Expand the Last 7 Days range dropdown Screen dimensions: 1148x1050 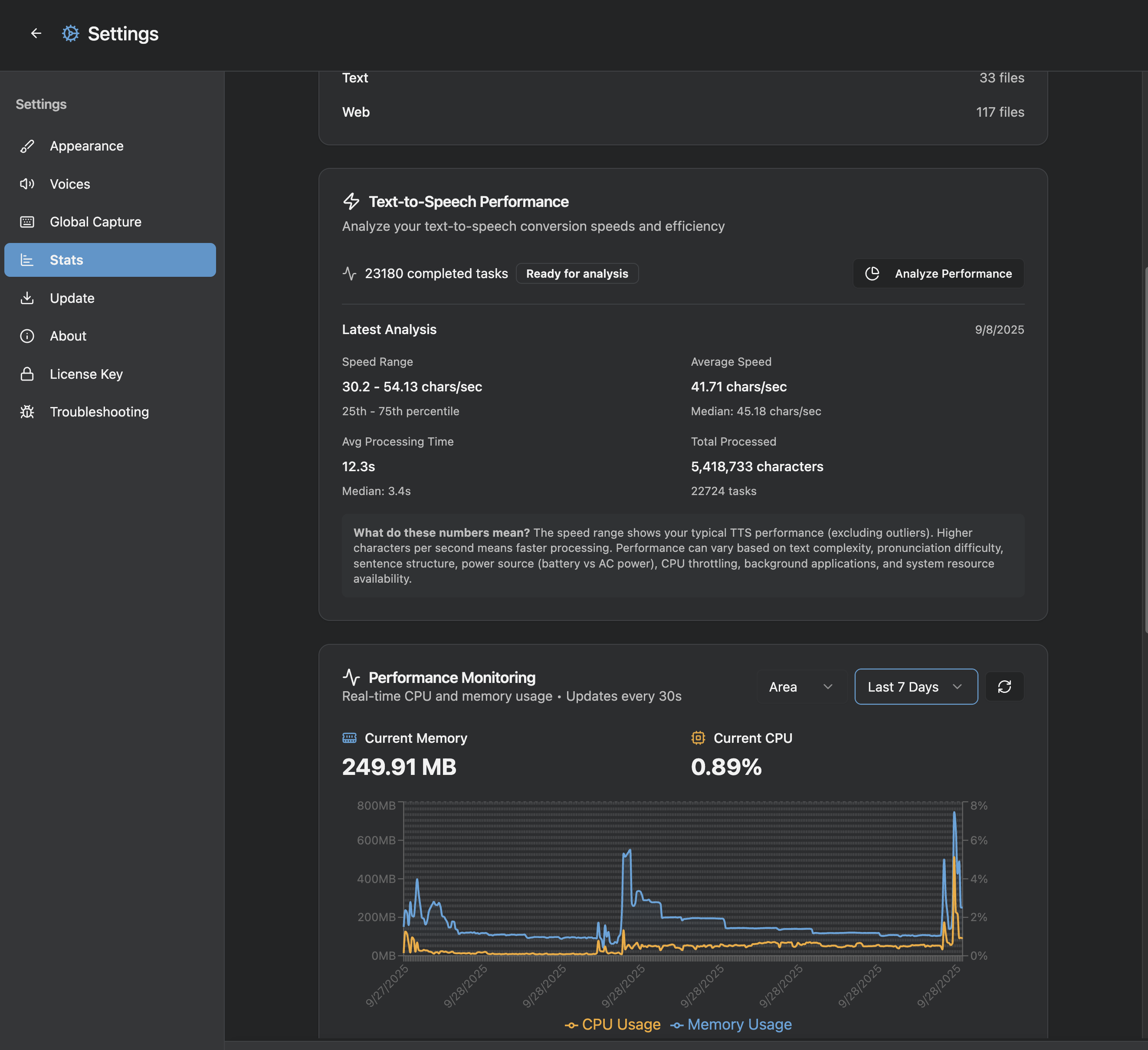tap(915, 687)
